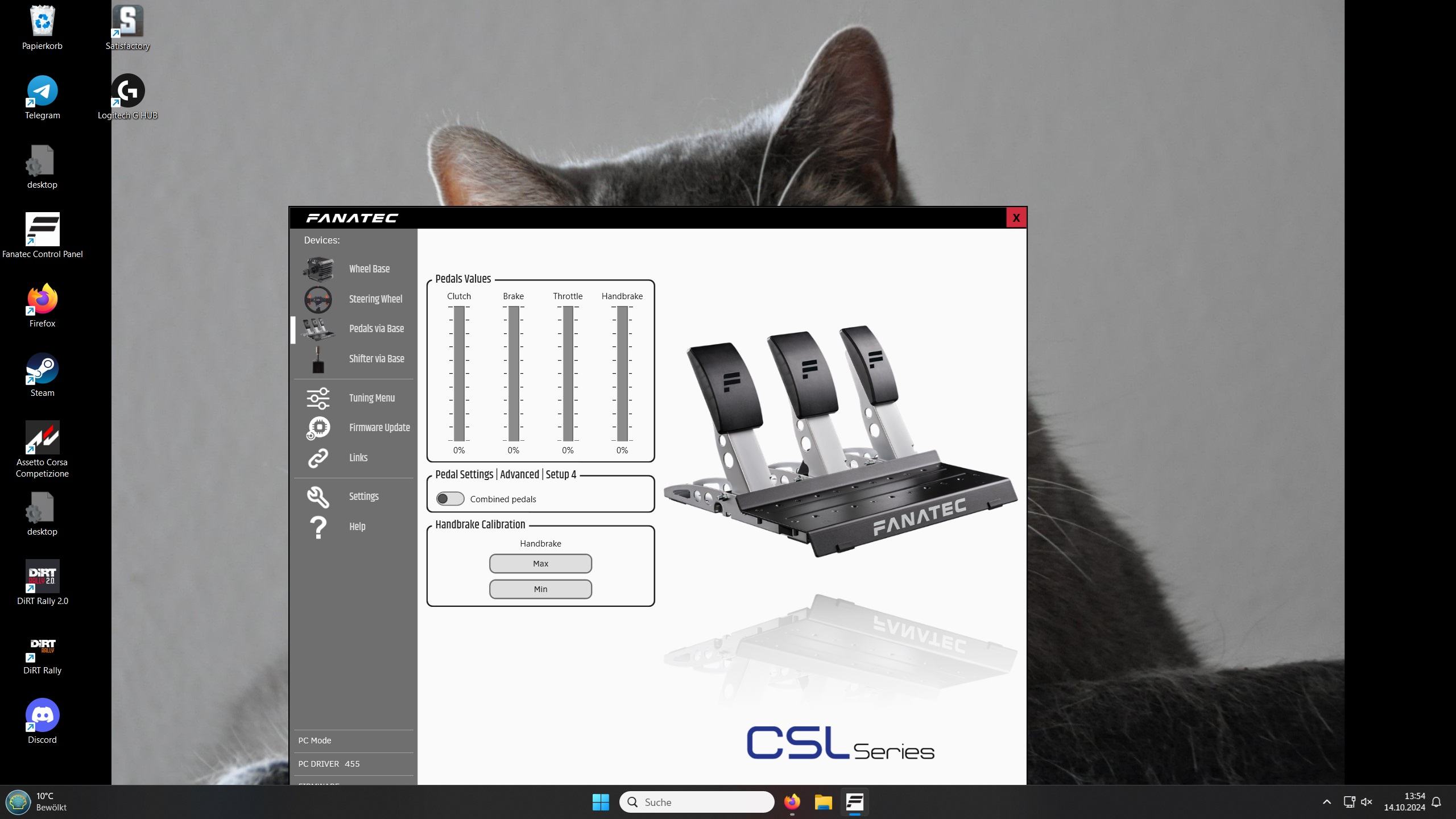Click Shifter via Base label
The image size is (1456, 819).
pos(377,359)
